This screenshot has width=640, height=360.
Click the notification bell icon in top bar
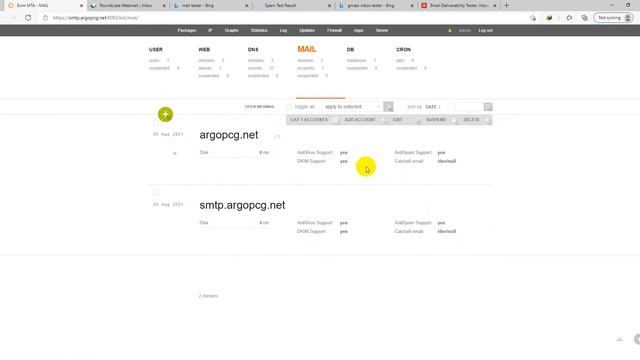pos(450,30)
